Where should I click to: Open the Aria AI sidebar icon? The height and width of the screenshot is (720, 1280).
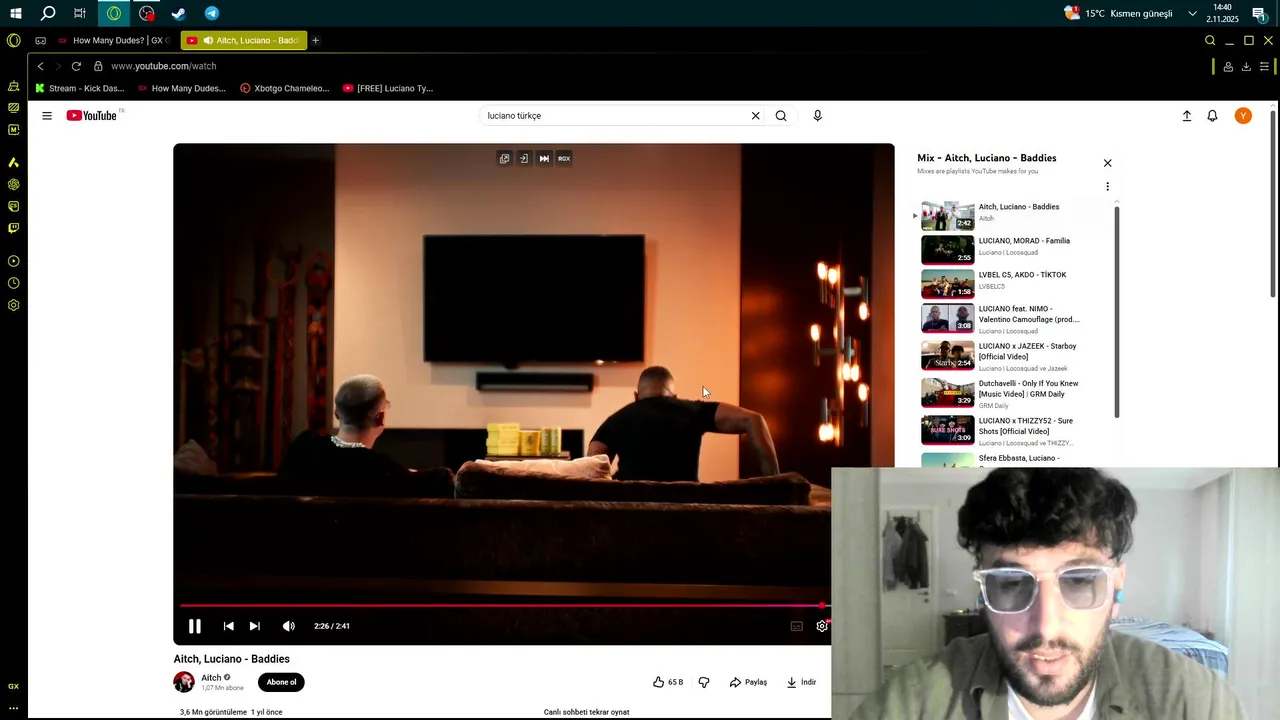(x=13, y=162)
